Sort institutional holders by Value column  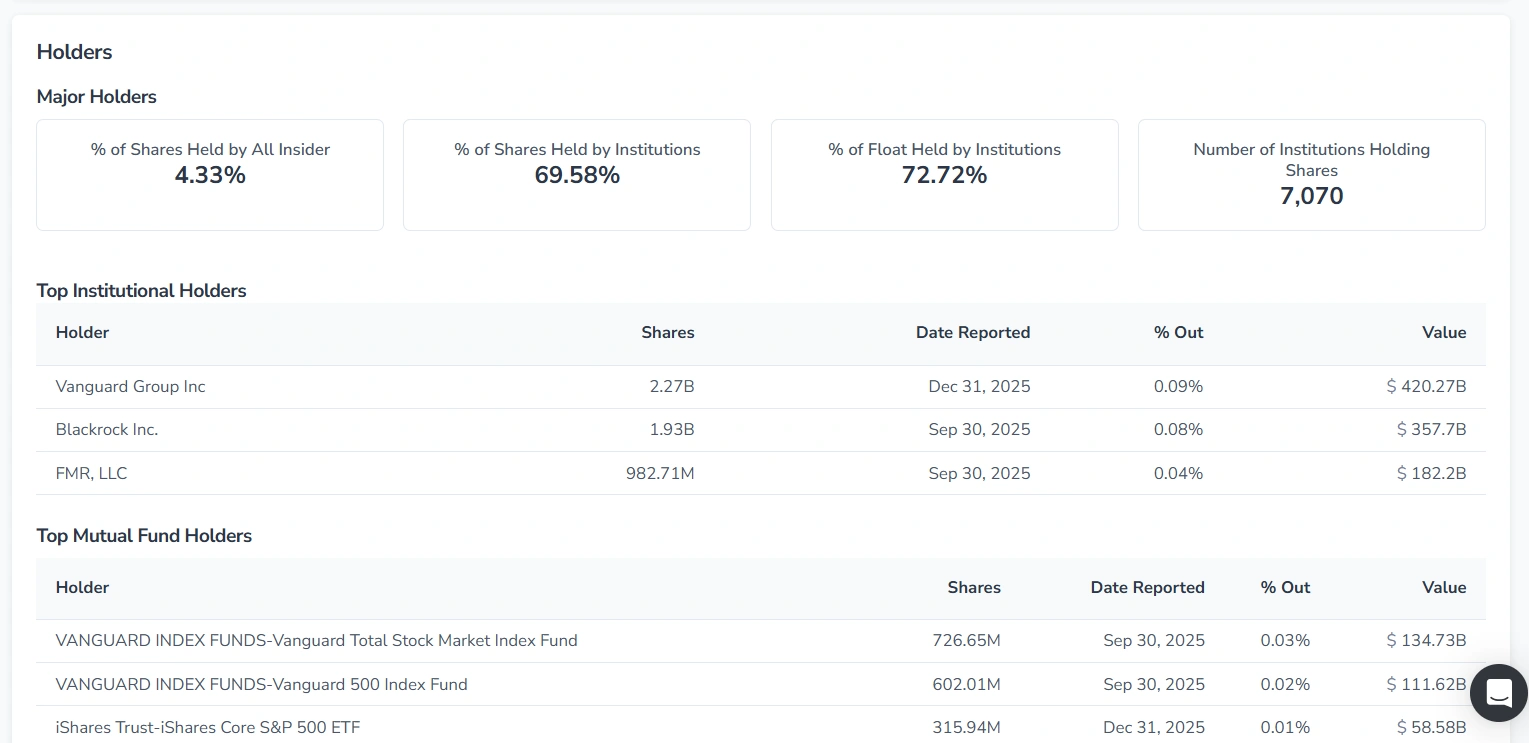point(1444,332)
